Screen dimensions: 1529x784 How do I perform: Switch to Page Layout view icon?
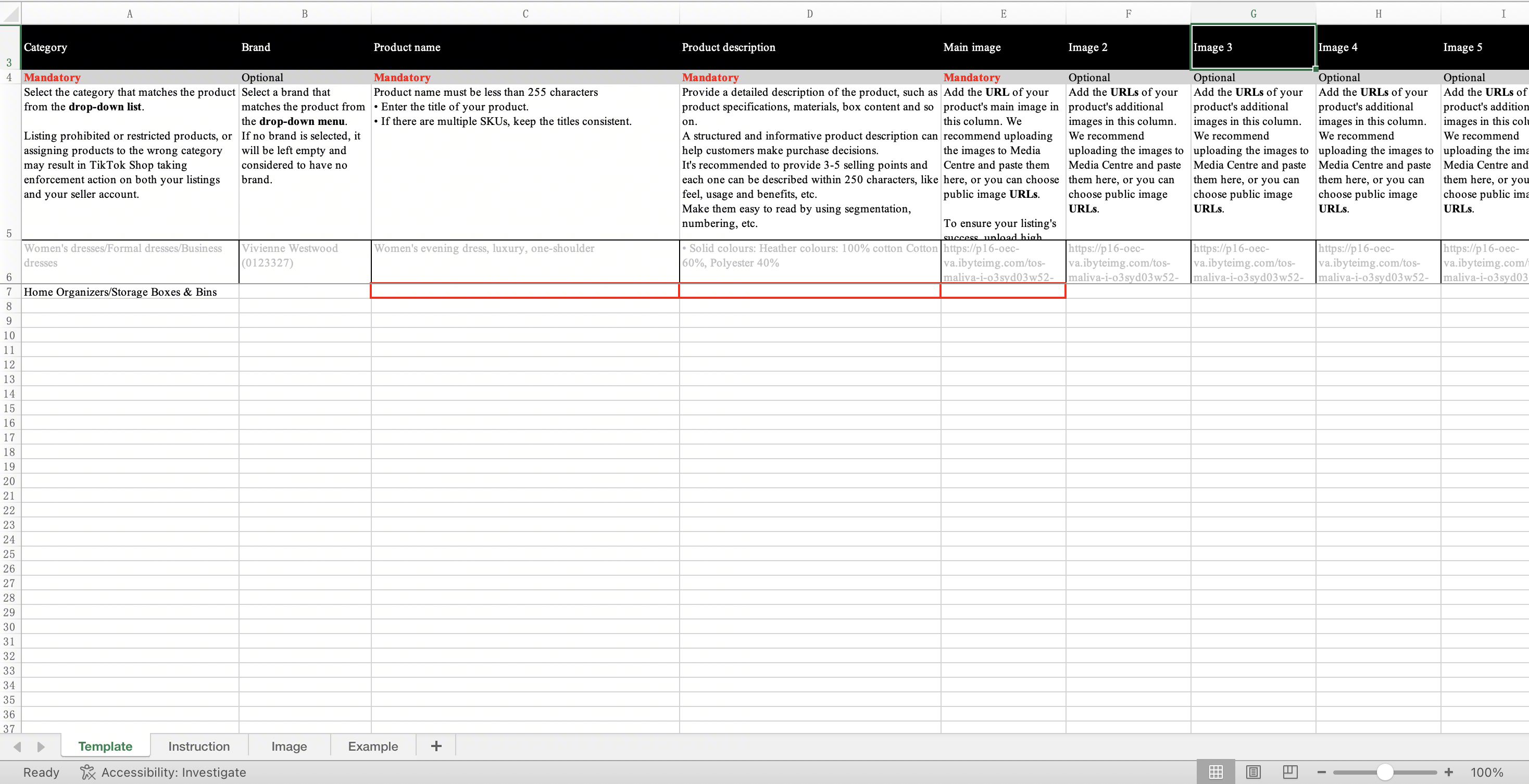coord(1253,772)
